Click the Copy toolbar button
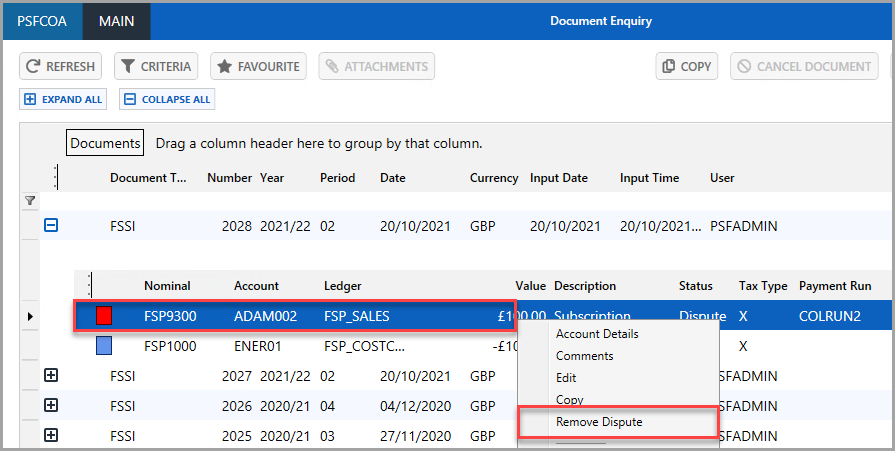The image size is (895, 451). point(686,66)
